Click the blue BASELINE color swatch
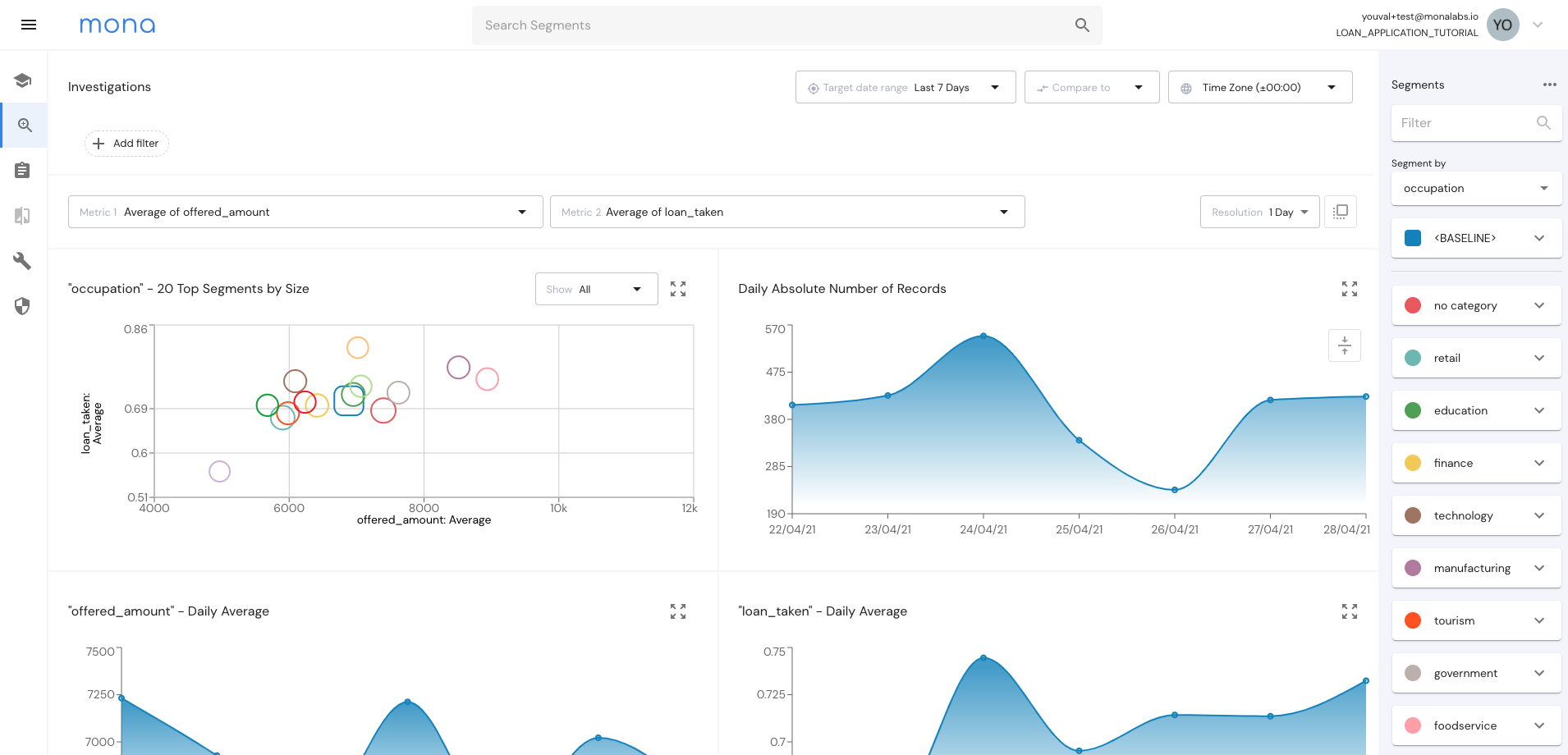1568x755 pixels. tap(1413, 238)
